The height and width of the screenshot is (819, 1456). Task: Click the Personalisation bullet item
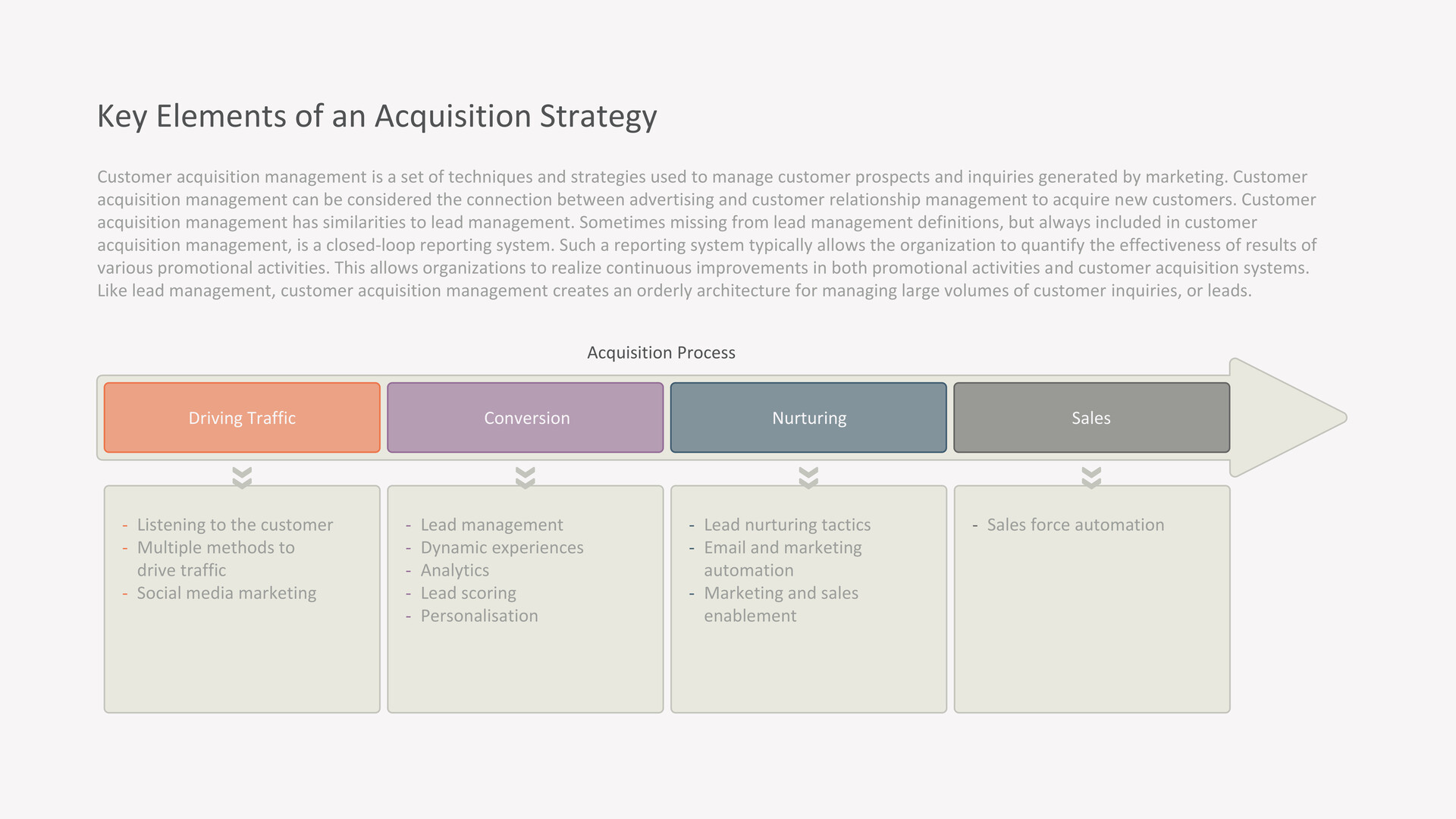(x=479, y=616)
